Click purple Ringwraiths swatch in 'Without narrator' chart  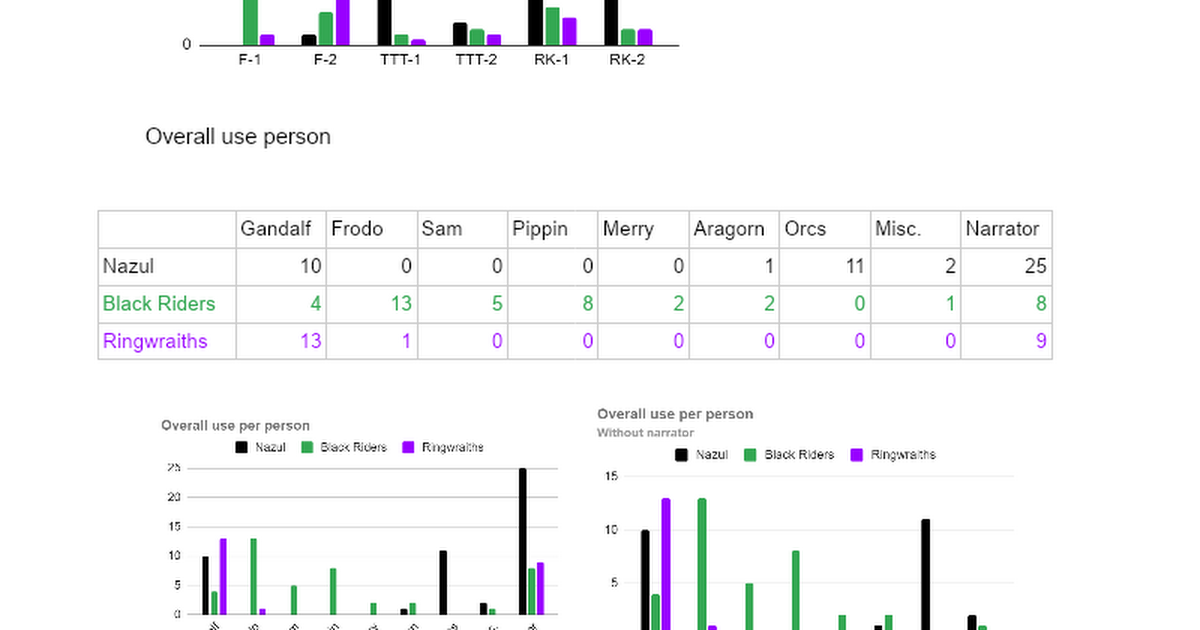[x=857, y=455]
